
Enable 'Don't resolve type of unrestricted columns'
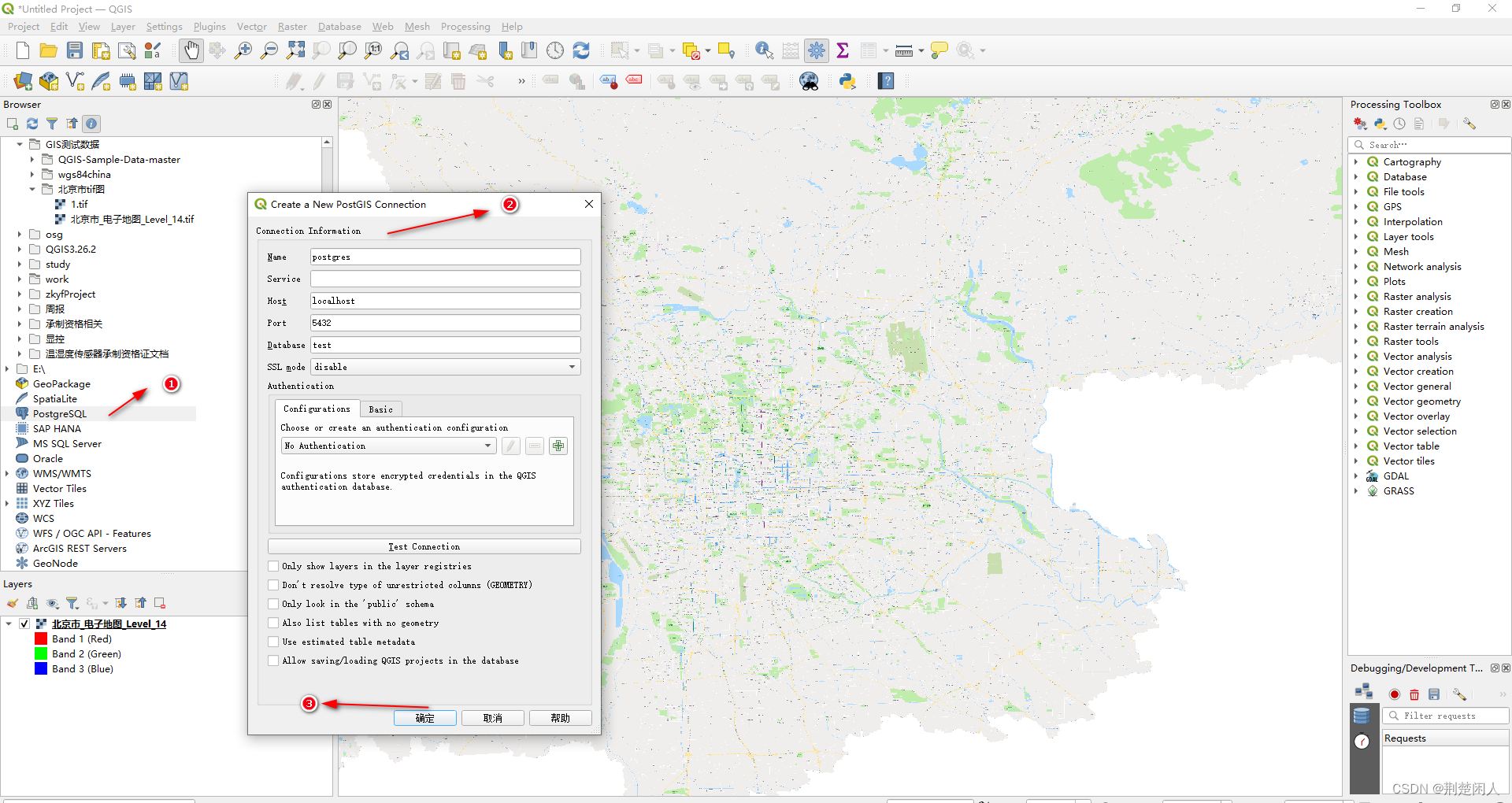click(x=273, y=585)
